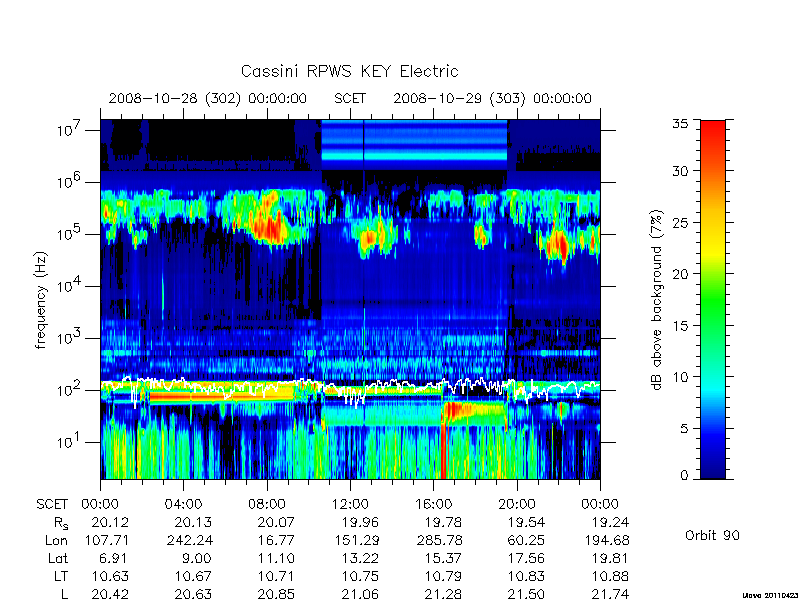The height and width of the screenshot is (600, 800).
Task: Click the end date "2008-10-29 (303) 00:00:00"
Action: pos(492,98)
